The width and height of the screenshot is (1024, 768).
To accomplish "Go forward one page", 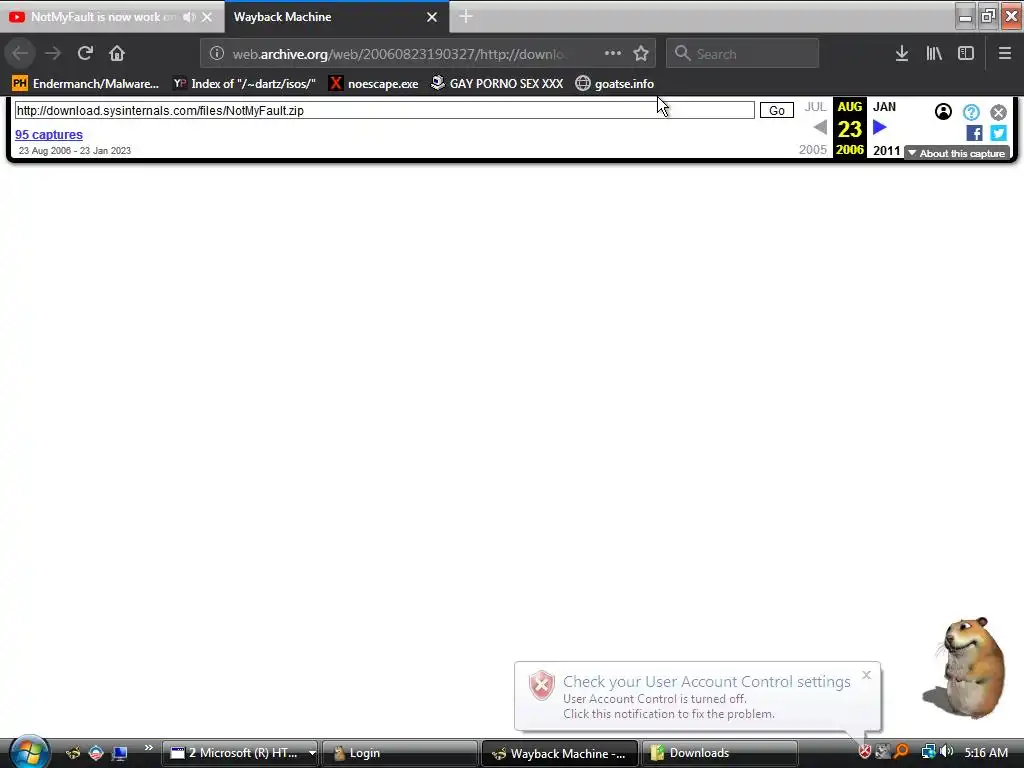I will (x=53, y=54).
